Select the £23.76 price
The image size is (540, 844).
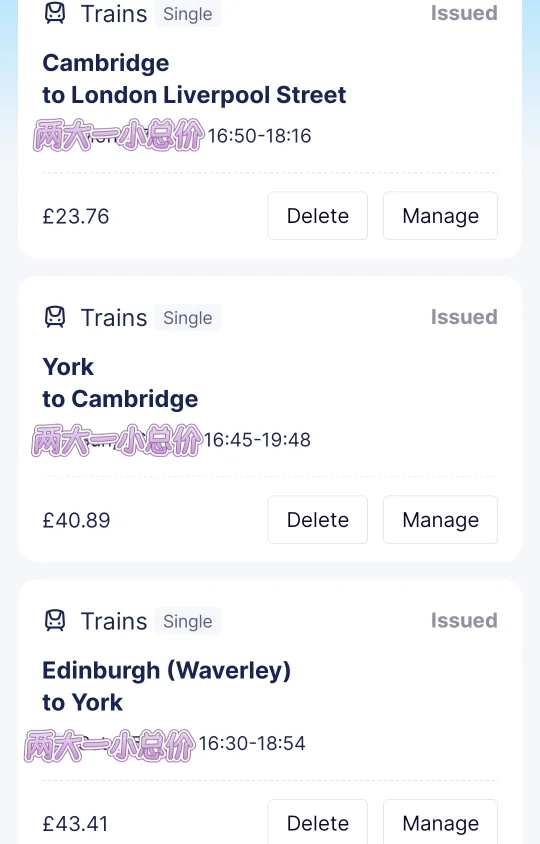[x=76, y=216]
